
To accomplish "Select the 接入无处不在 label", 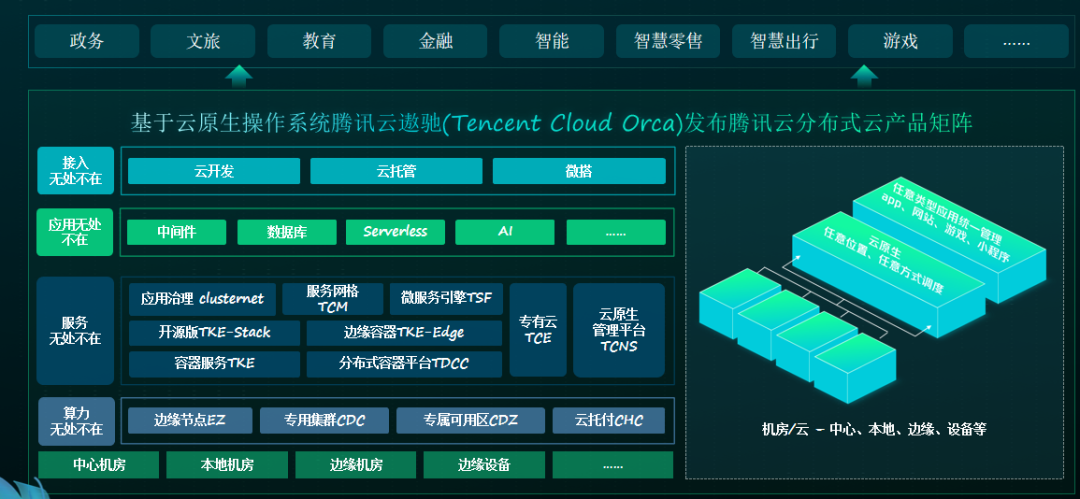I will click(x=76, y=171).
